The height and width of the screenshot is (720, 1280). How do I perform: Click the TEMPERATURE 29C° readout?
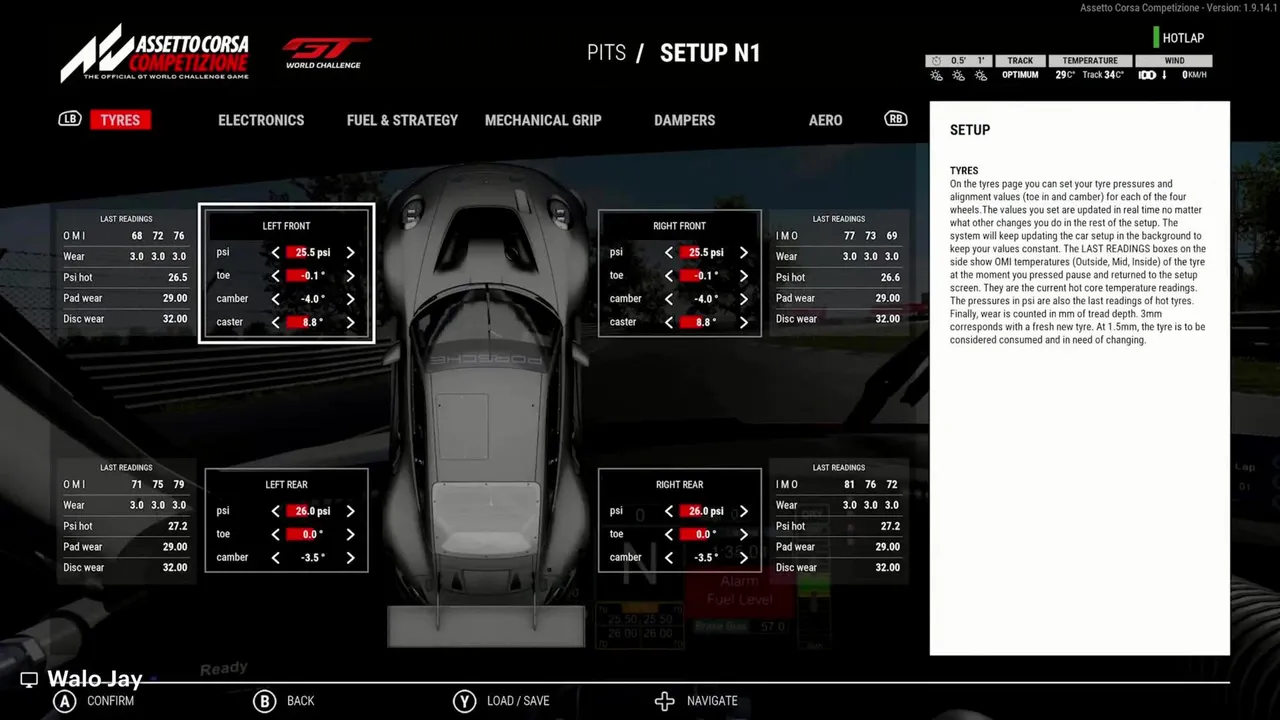pos(1065,75)
